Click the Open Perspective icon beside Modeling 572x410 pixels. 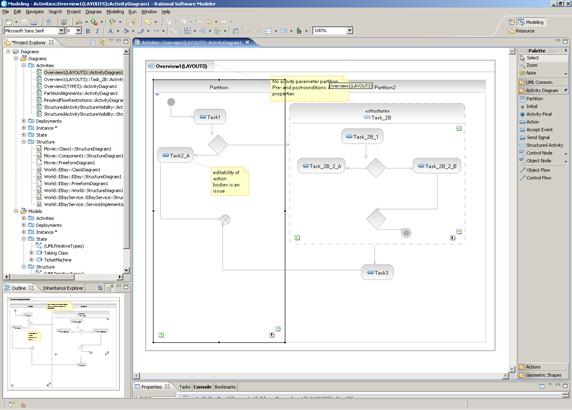511,22
